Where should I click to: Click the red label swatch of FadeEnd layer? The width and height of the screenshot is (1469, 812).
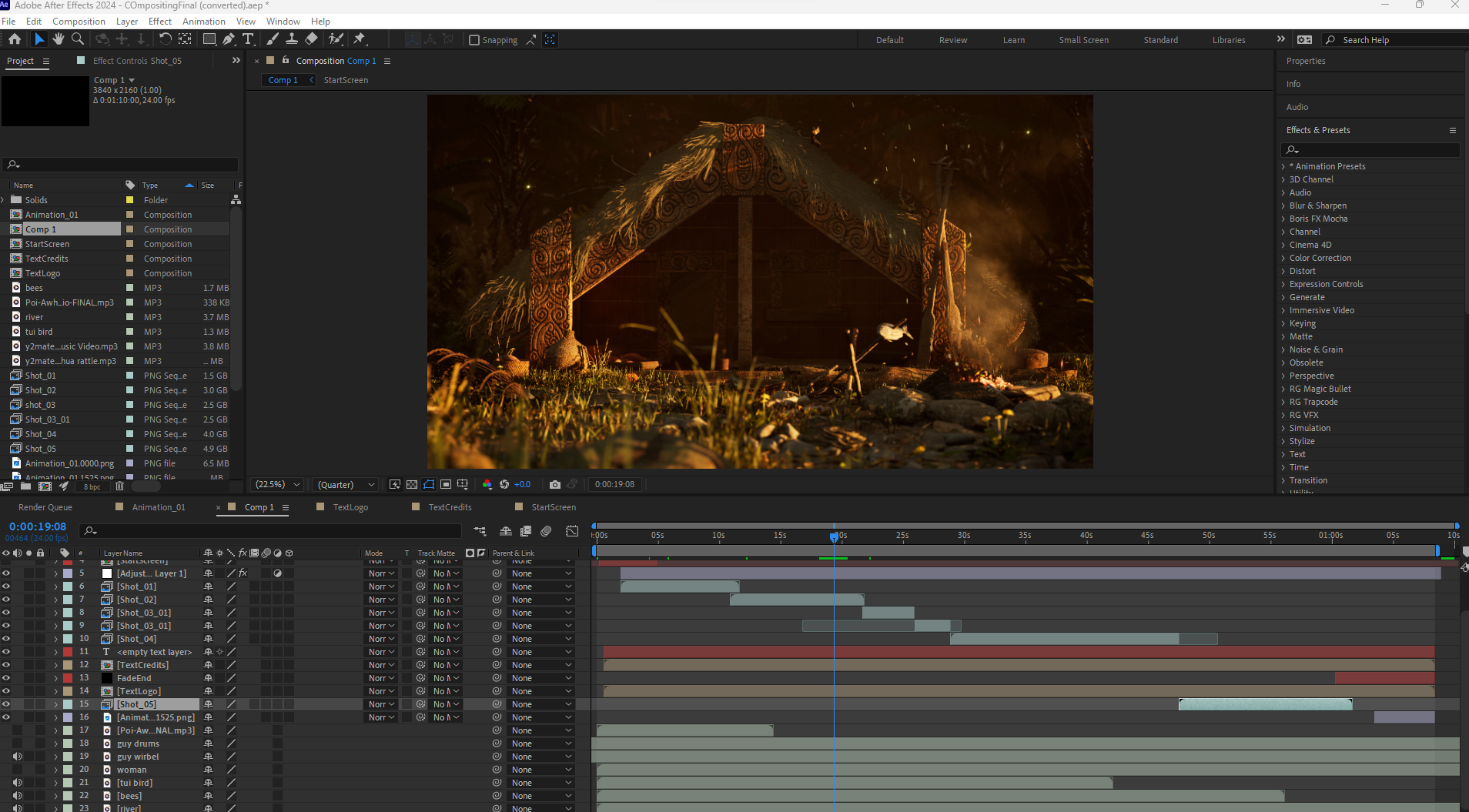click(x=68, y=678)
